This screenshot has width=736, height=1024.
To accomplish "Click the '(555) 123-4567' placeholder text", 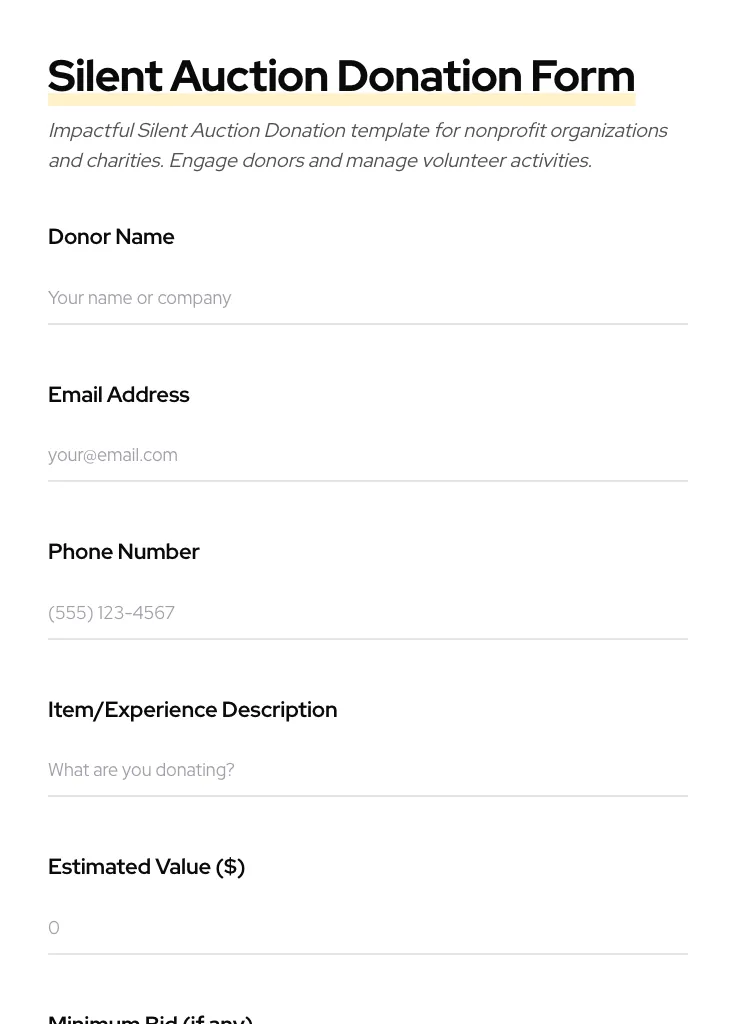I will click(x=111, y=613).
